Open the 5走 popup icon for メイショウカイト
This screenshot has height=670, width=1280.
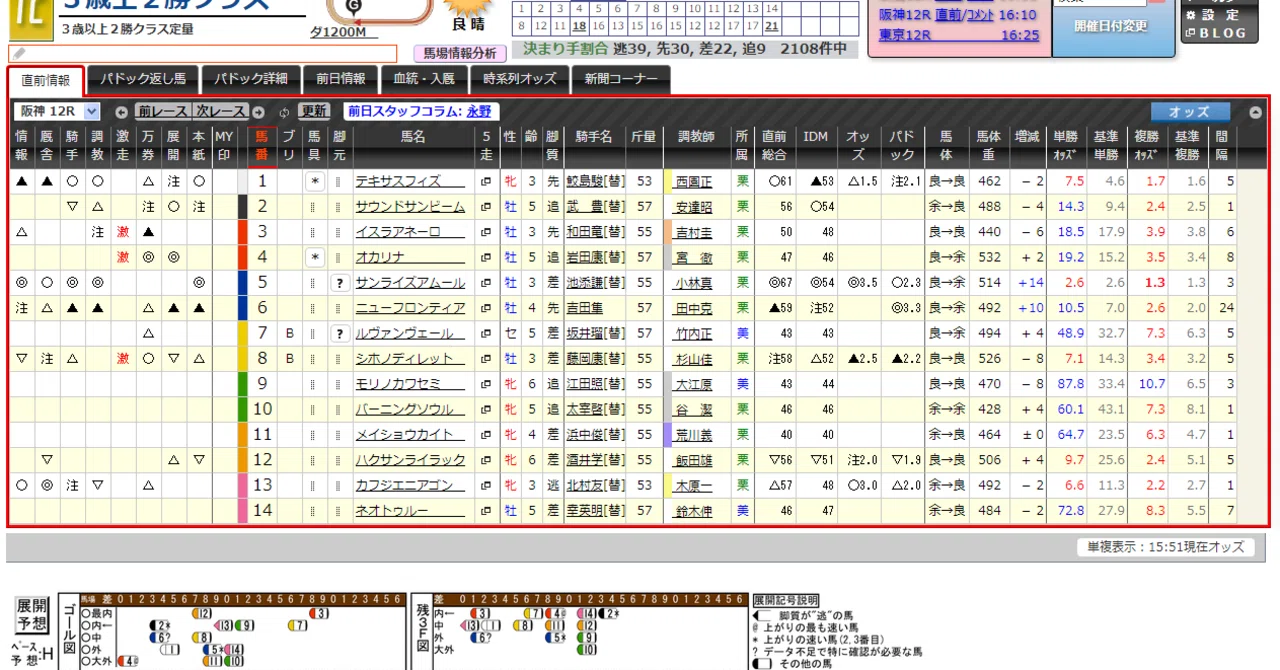click(487, 434)
